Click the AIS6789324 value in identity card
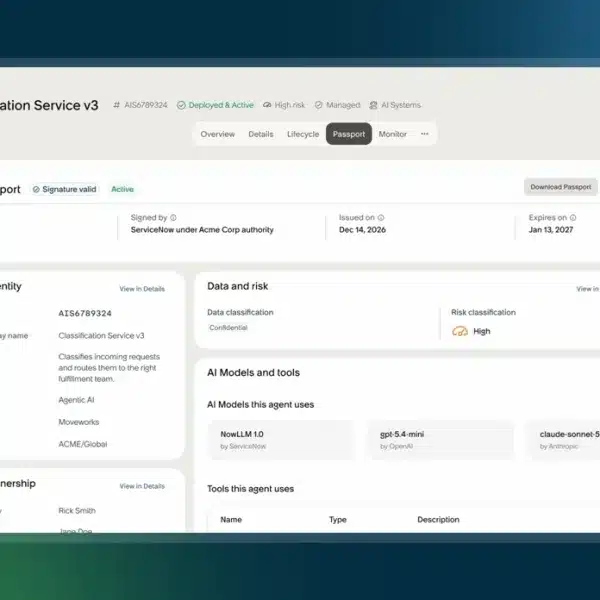 [85, 313]
